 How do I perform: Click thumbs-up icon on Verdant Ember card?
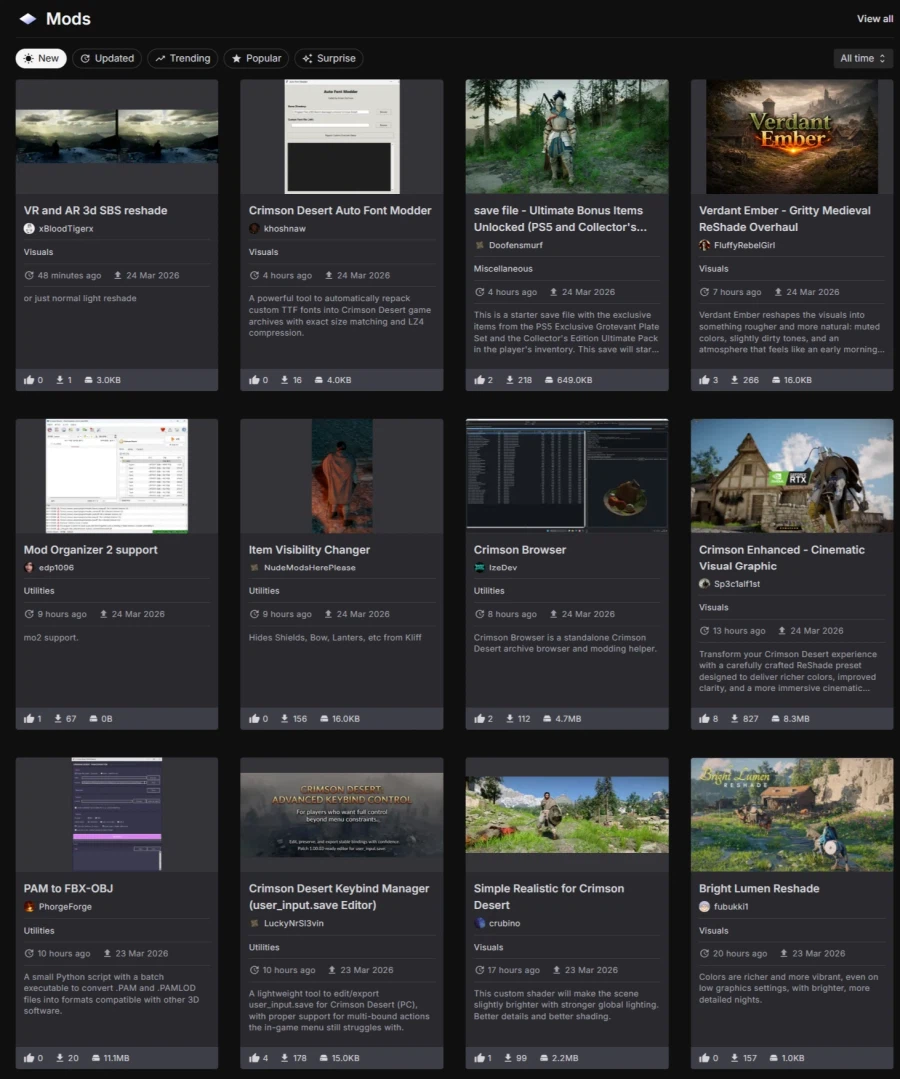tap(705, 380)
